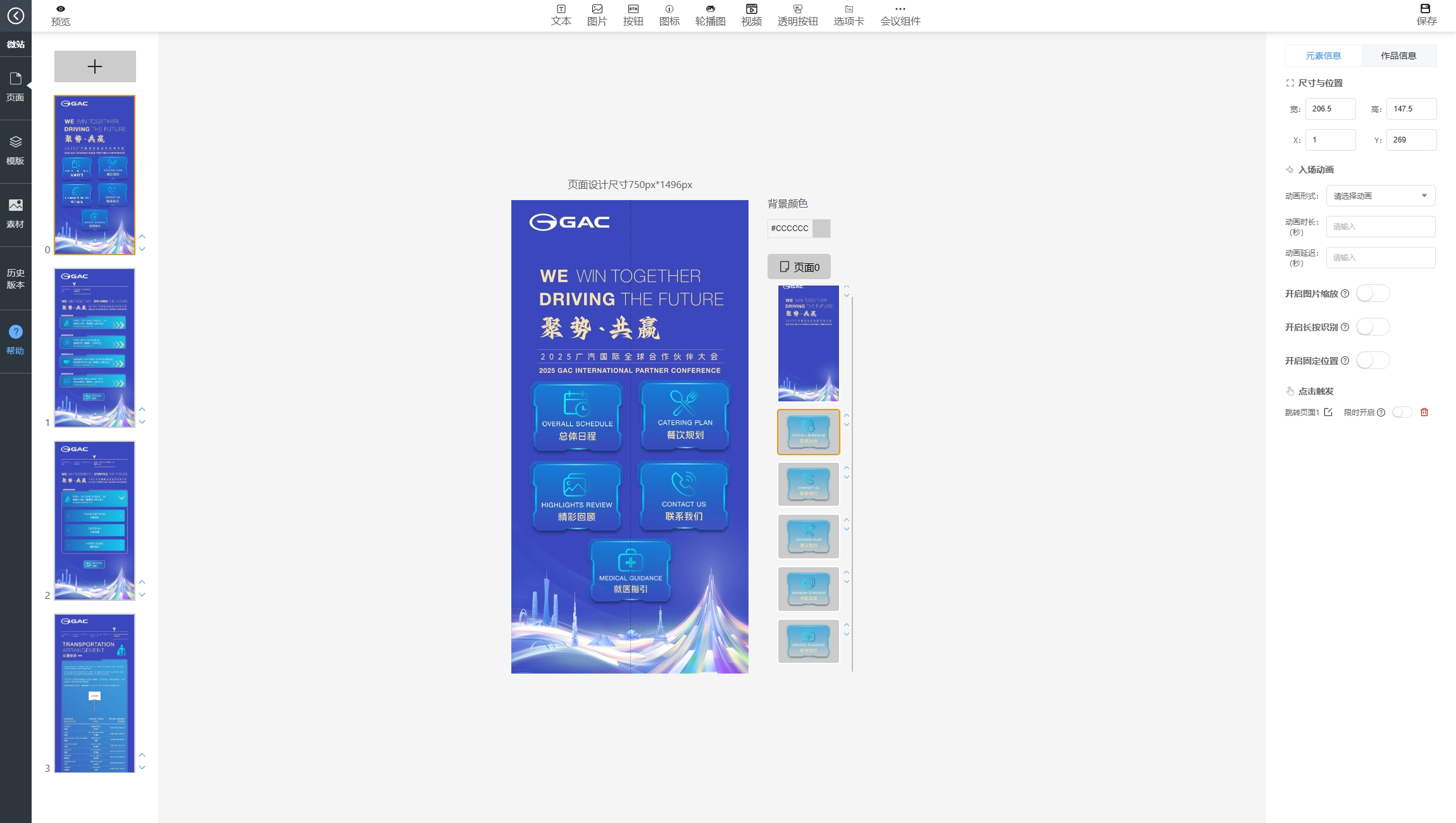Enable image zoom (开启图片缩放) switch
The image size is (1456, 823).
tap(1372, 294)
